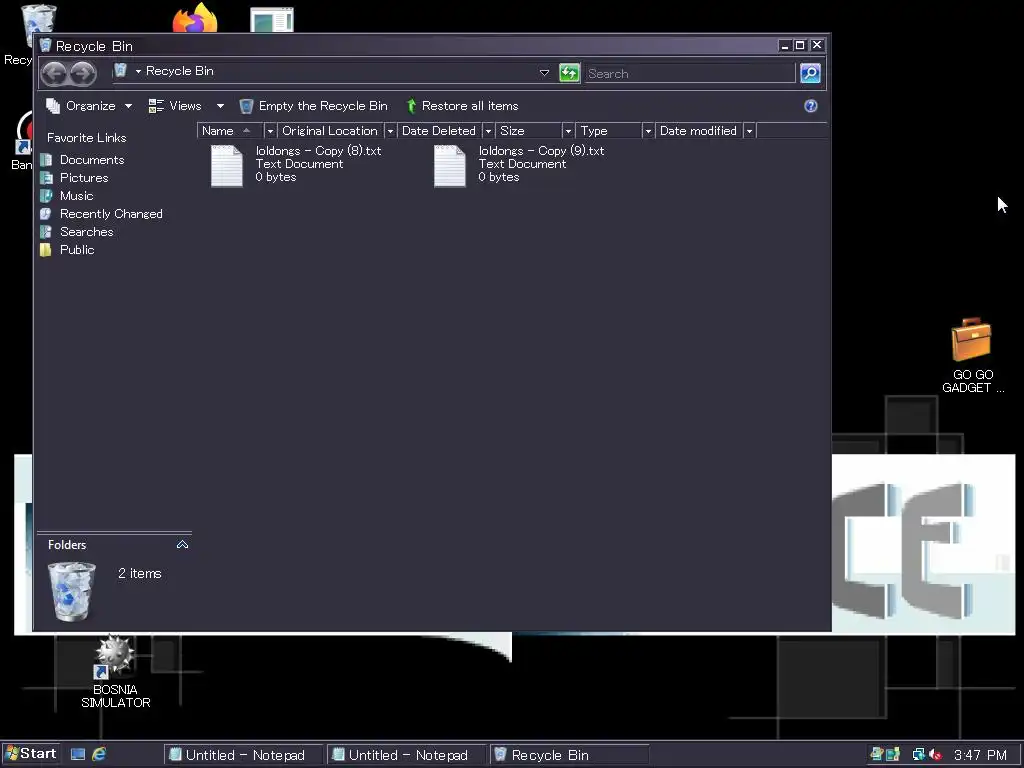Viewport: 1024px width, 768px height.
Task: Sort by Date modified column header
Action: point(699,131)
